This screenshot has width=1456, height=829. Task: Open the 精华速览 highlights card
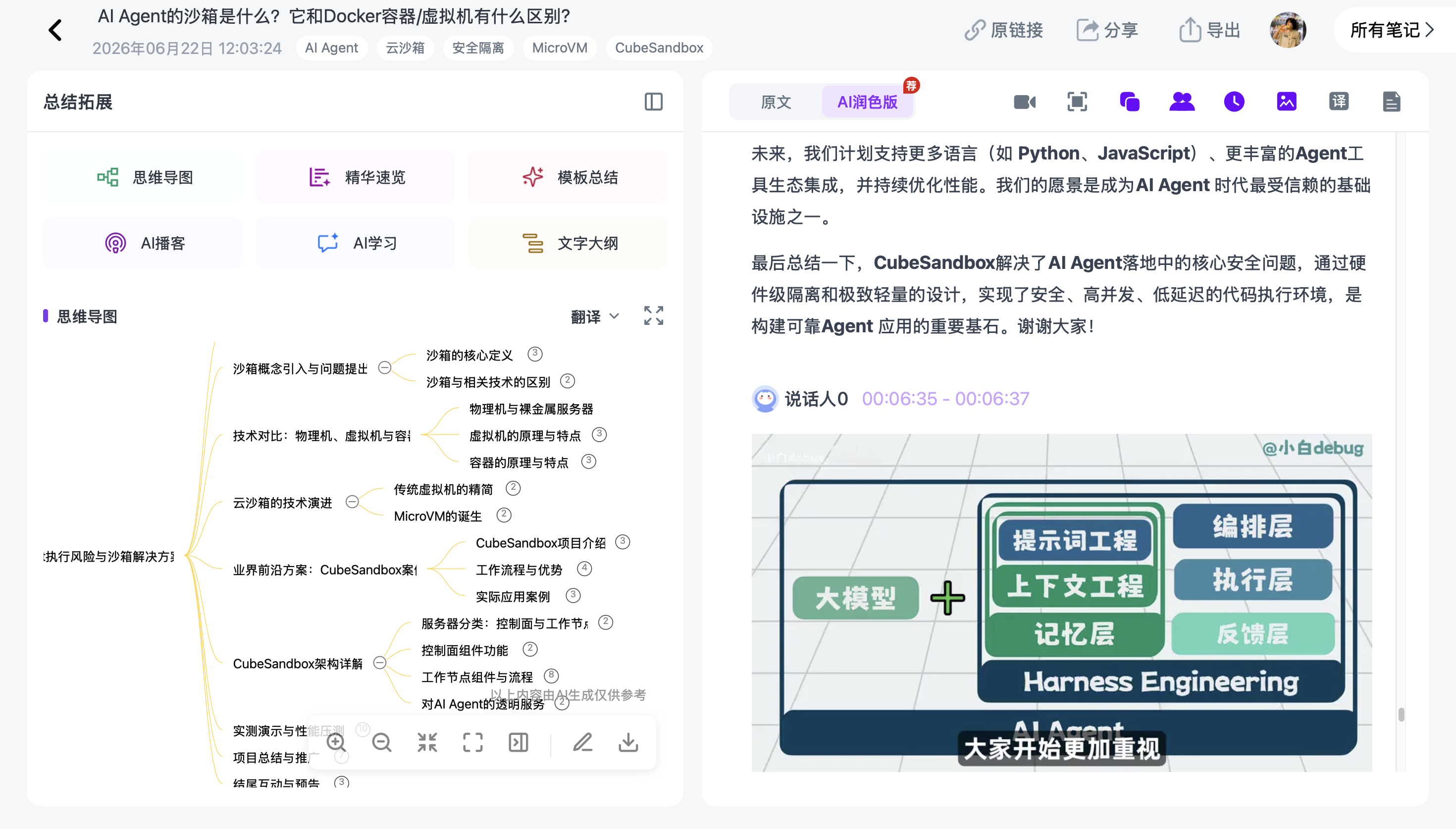point(355,177)
